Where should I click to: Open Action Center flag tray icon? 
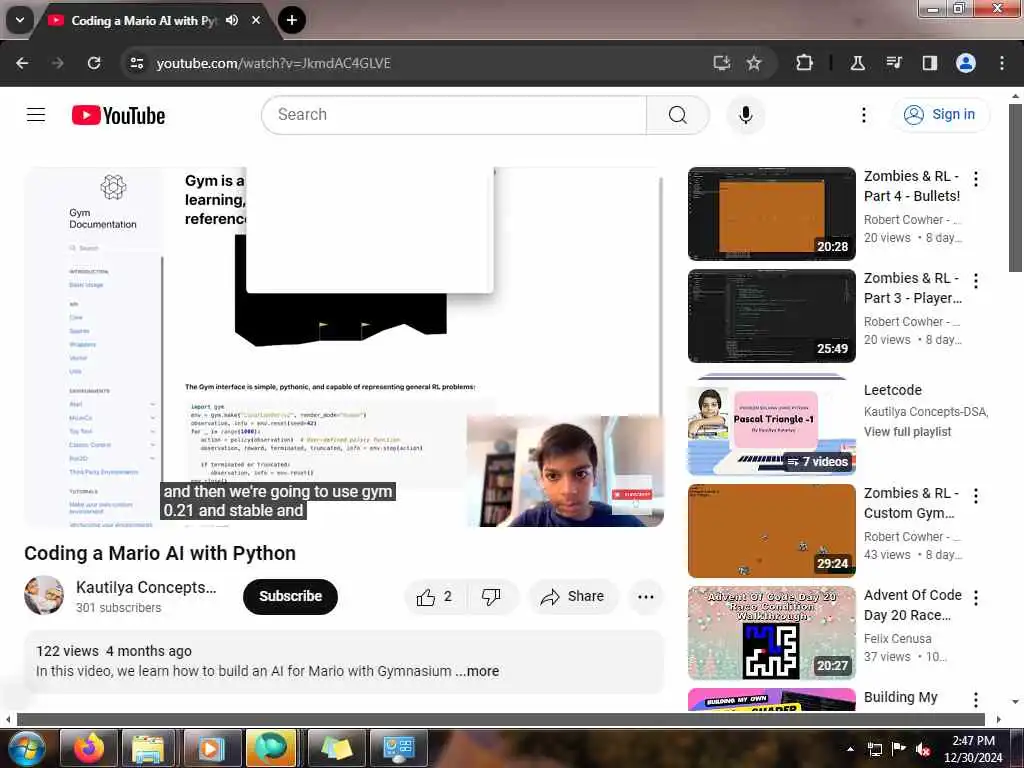coord(899,749)
